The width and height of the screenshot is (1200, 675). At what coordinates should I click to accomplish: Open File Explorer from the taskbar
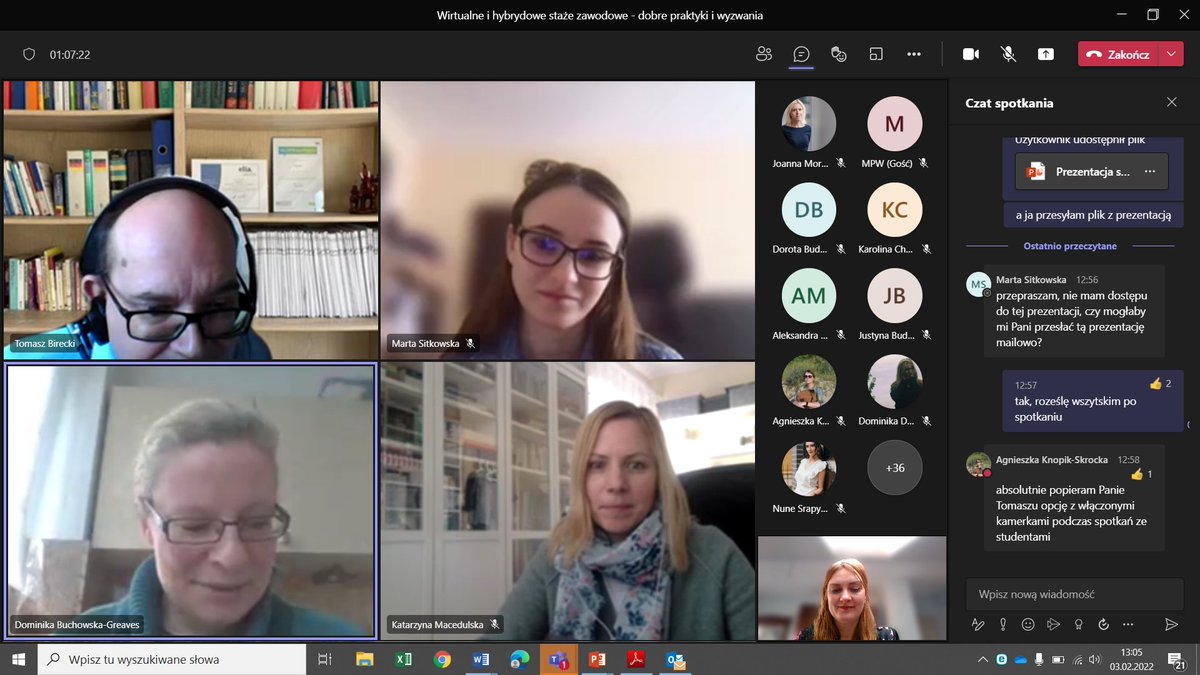click(365, 659)
